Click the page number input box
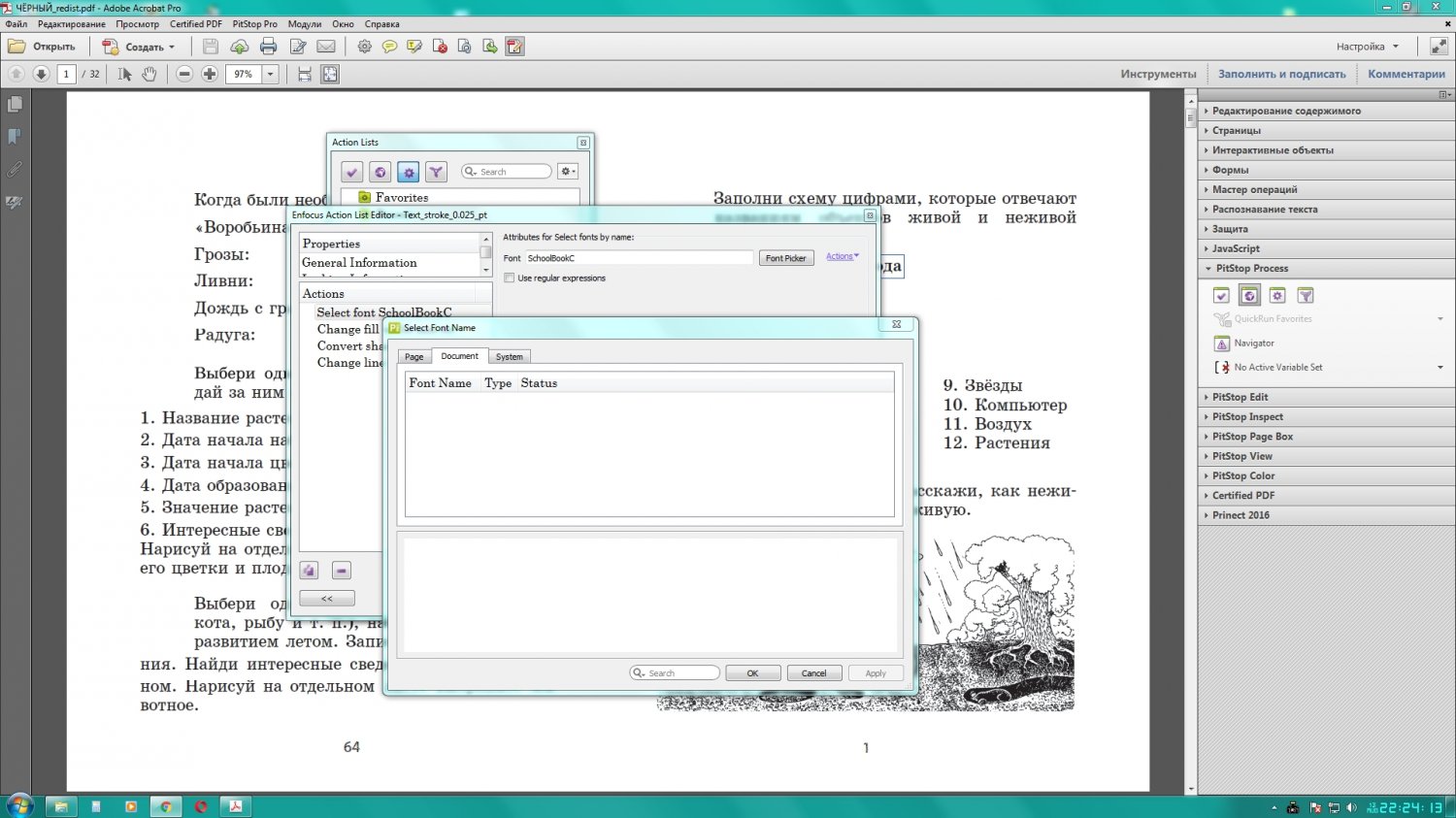The width and height of the screenshot is (1456, 818). 66,74
